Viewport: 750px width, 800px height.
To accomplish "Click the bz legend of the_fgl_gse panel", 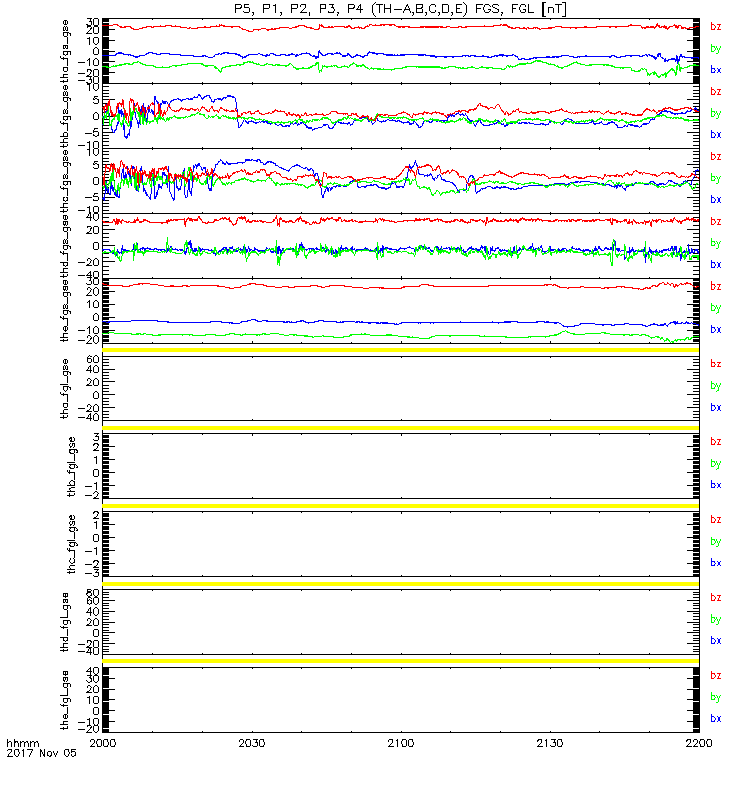I will pyautogui.click(x=716, y=676).
